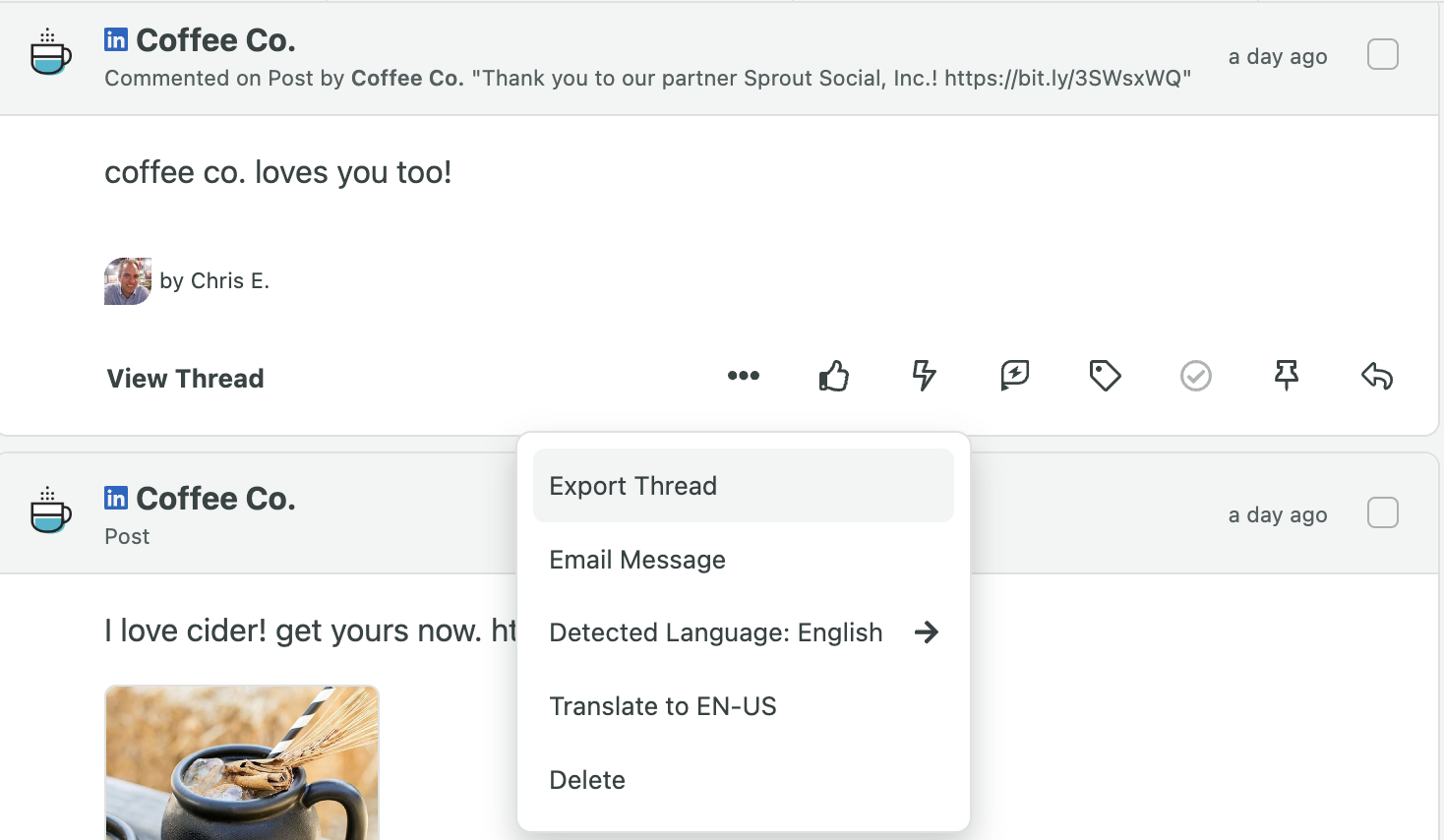Click 'a day ago' timestamp on comment
Viewport: 1444px width, 840px height.
point(1278,56)
